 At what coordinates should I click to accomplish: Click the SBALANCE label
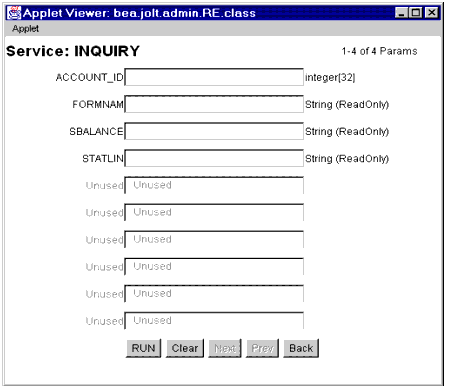click(96, 132)
